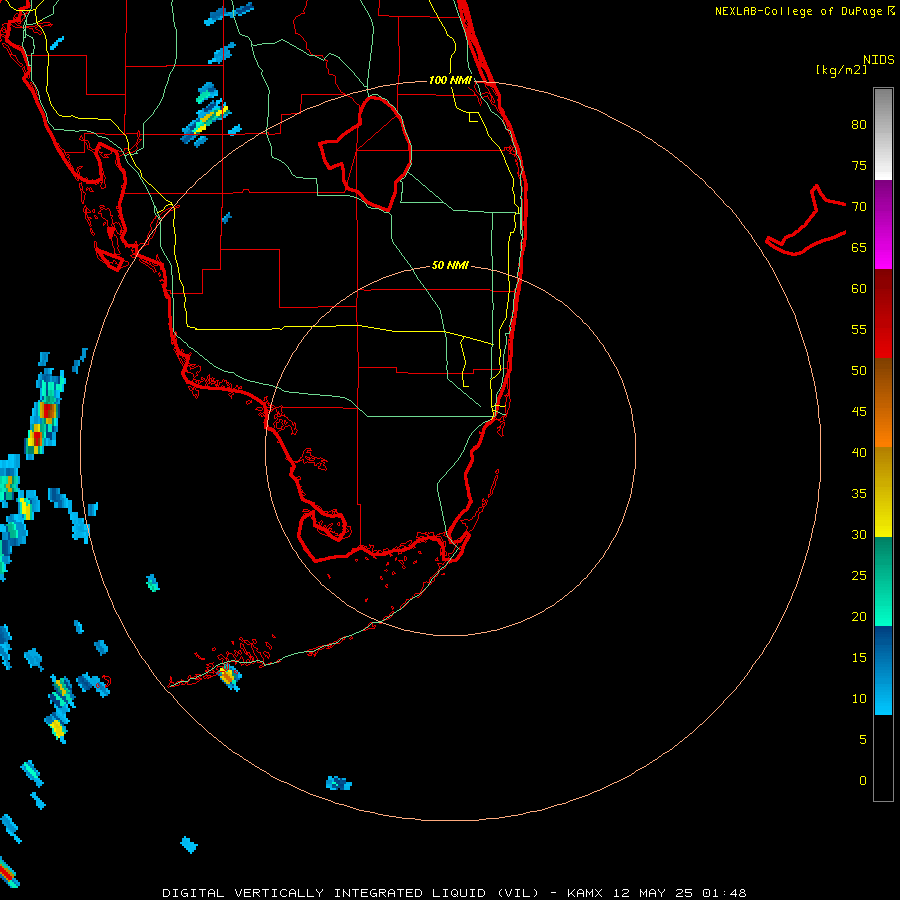The height and width of the screenshot is (900, 900).
Task: Click the 40 value on the color scale
Action: click(x=859, y=452)
